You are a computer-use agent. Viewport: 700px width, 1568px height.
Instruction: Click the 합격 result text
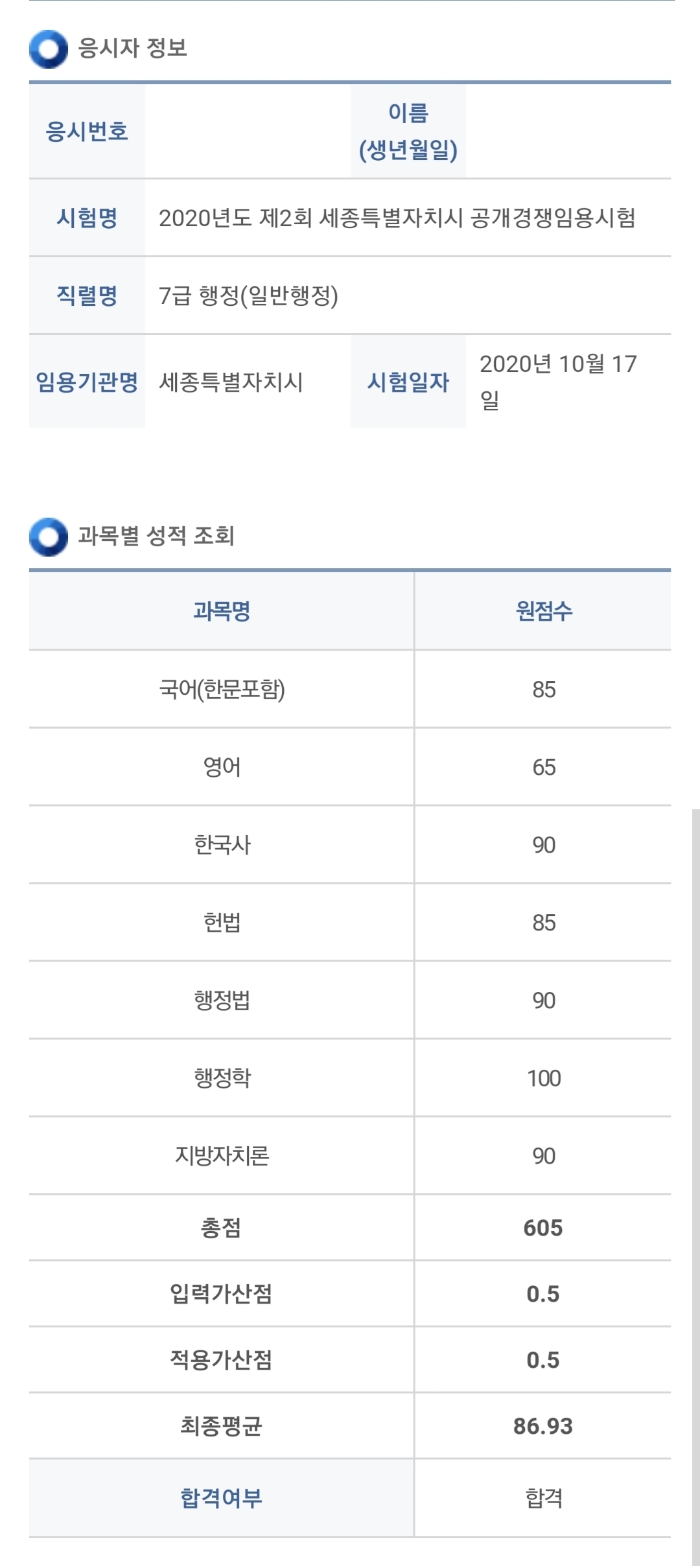click(x=544, y=1498)
